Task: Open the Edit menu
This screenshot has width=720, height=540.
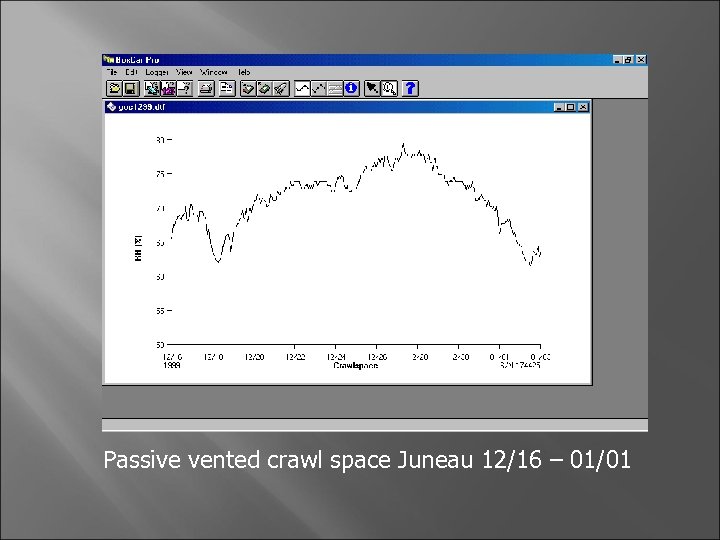Action: click(x=131, y=72)
